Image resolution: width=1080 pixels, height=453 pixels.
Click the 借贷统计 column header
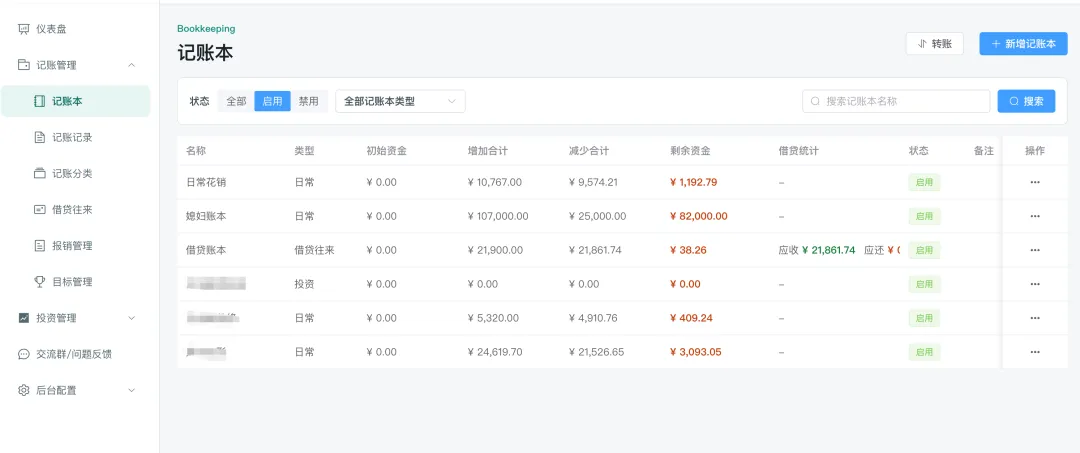tap(798, 151)
